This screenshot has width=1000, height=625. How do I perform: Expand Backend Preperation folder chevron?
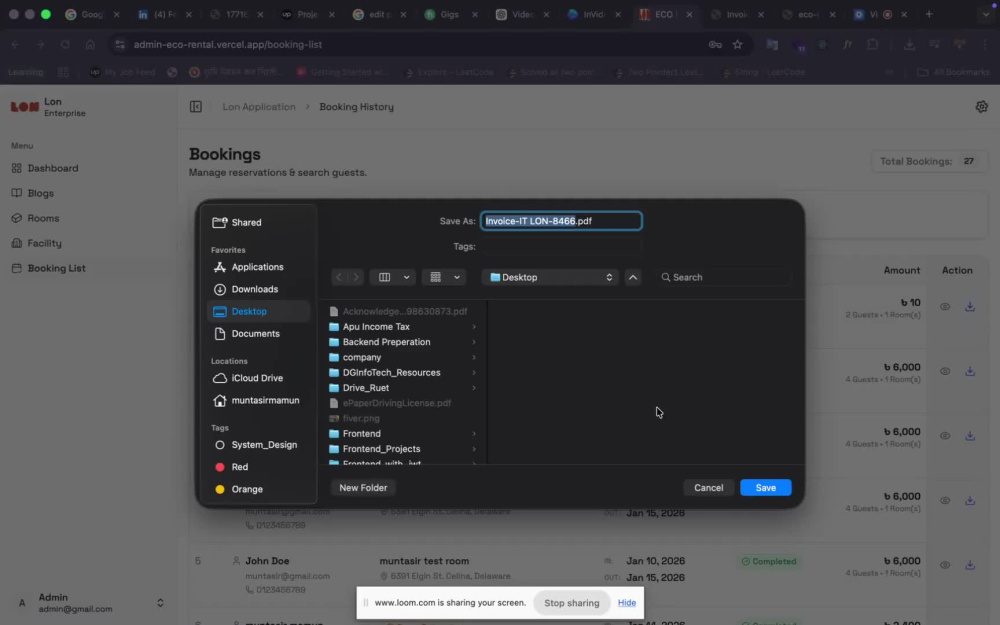(474, 342)
